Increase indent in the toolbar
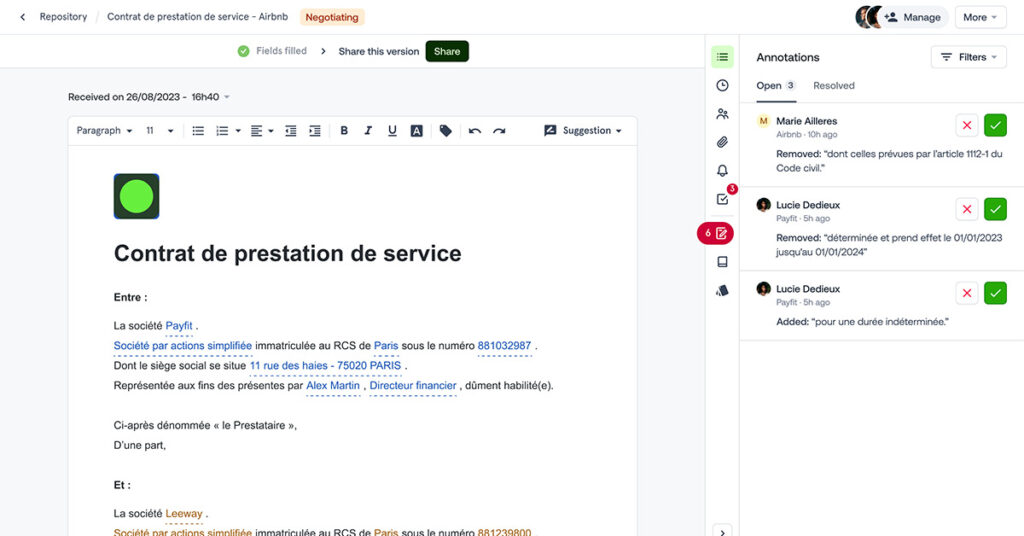The width and height of the screenshot is (1024, 536). pyautogui.click(x=315, y=131)
